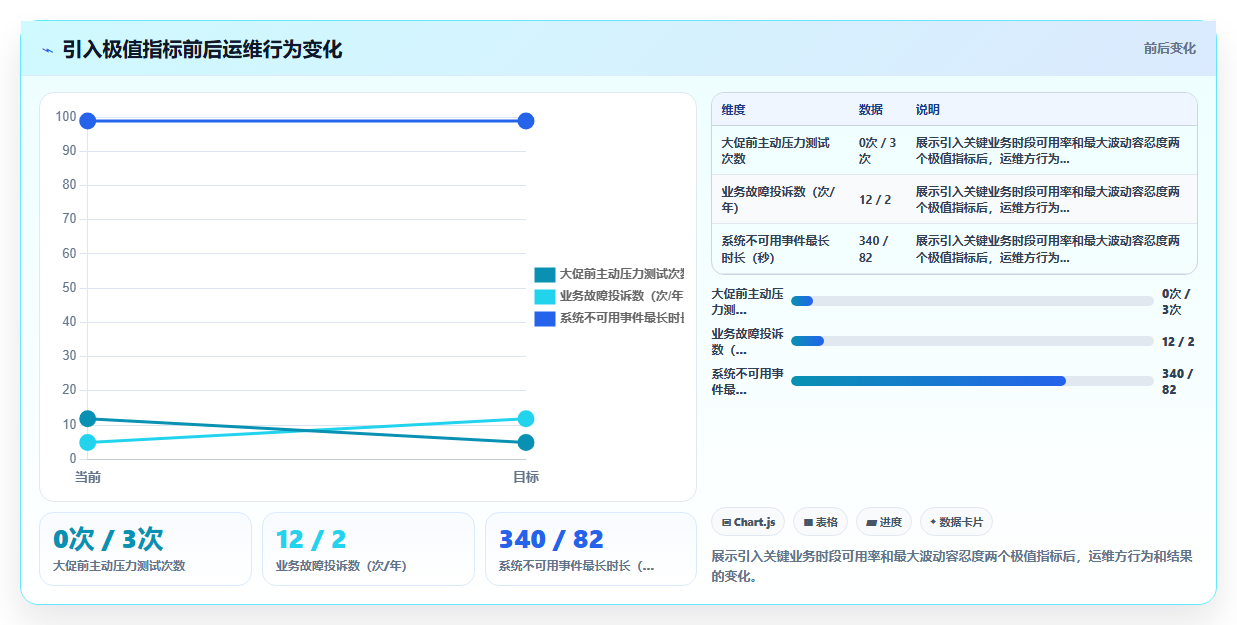The width and height of the screenshot is (1237, 625).
Task: Click the 当前 x-axis label
Action: point(88,477)
